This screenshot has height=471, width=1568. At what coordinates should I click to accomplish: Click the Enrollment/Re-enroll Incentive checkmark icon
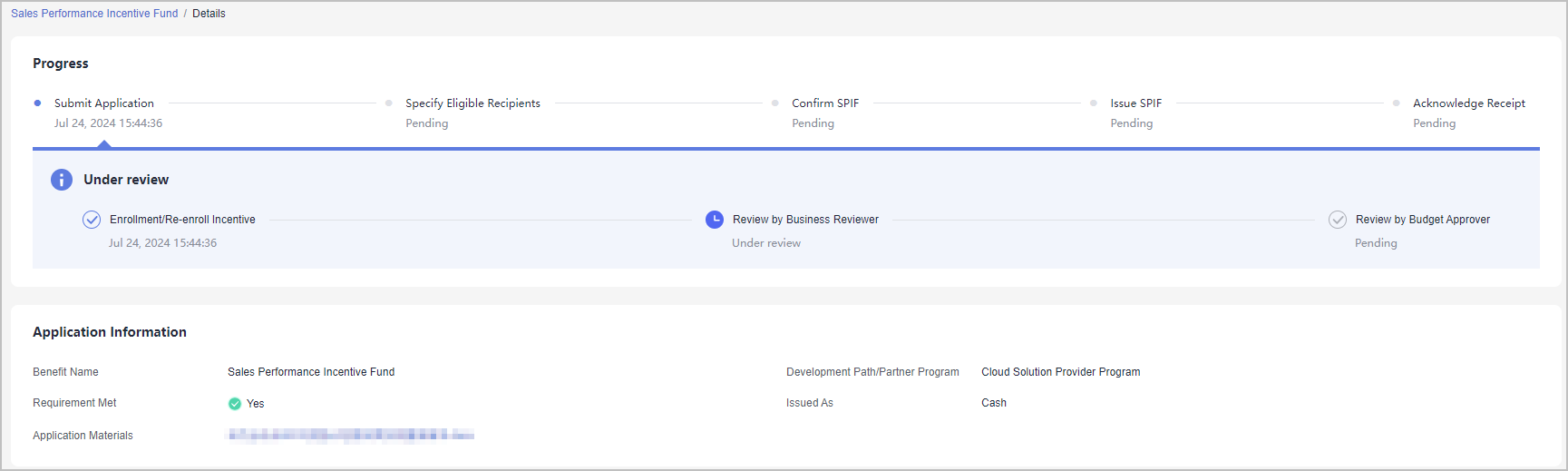click(x=92, y=220)
